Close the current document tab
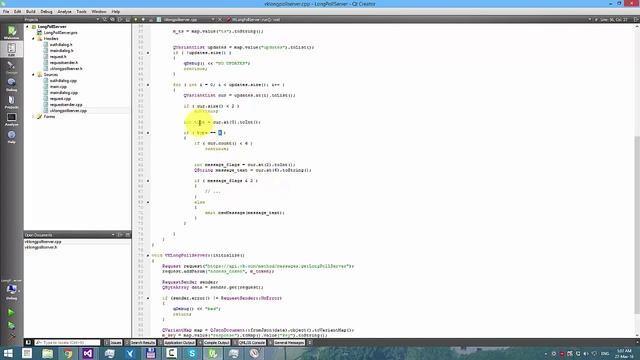The height and width of the screenshot is (360, 640). tap(220, 20)
